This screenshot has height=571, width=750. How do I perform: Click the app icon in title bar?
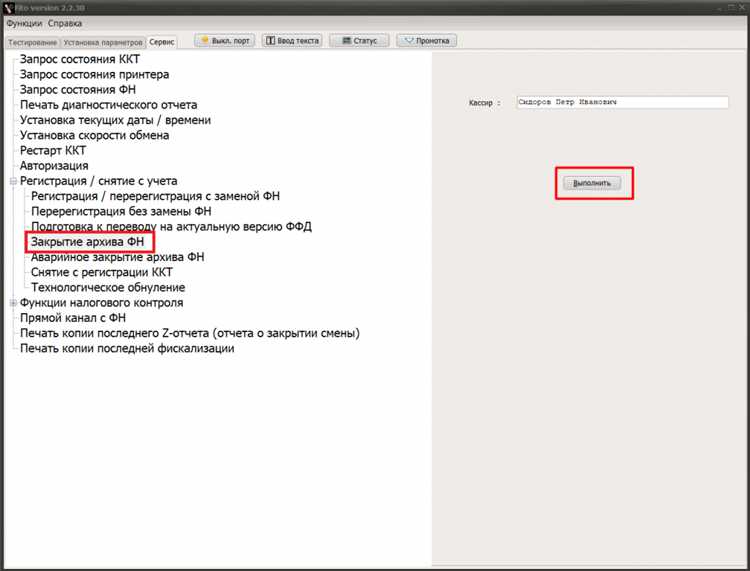[x=8, y=7]
